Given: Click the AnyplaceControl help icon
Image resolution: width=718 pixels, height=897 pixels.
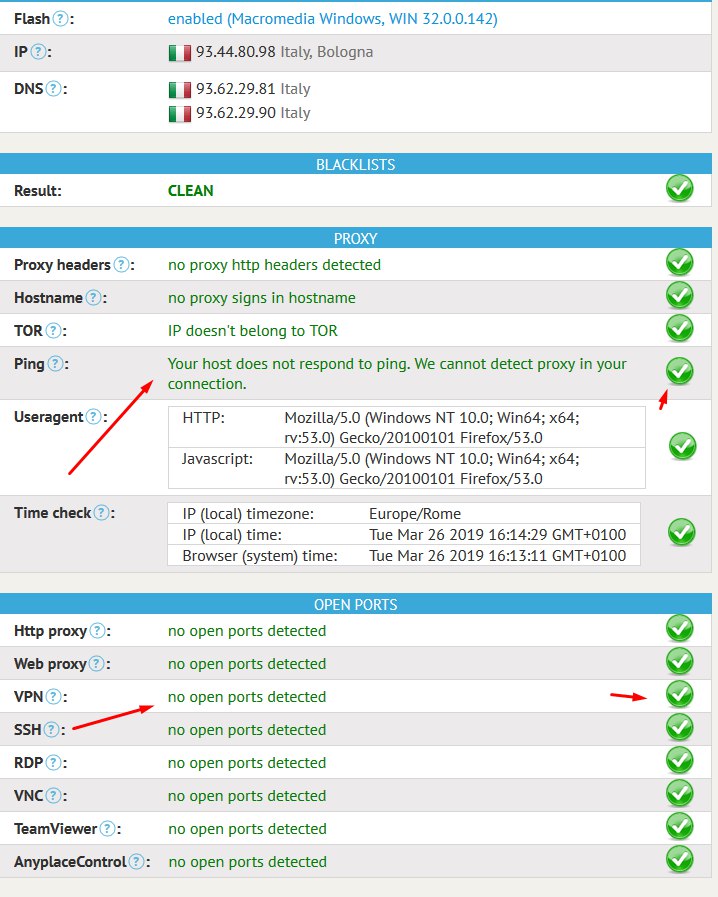Looking at the screenshot, I should pos(137,862).
